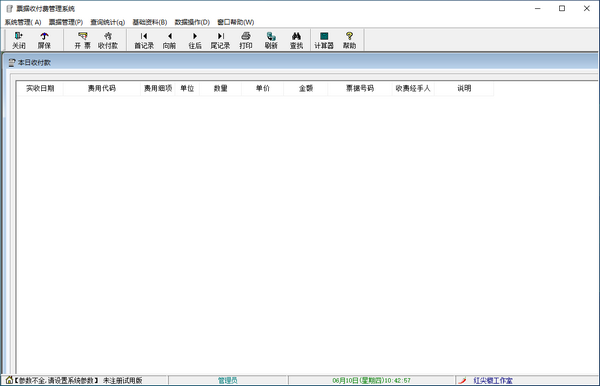The height and width of the screenshot is (386, 600).
Task: Click the 单位 column header
Action: pos(187,88)
